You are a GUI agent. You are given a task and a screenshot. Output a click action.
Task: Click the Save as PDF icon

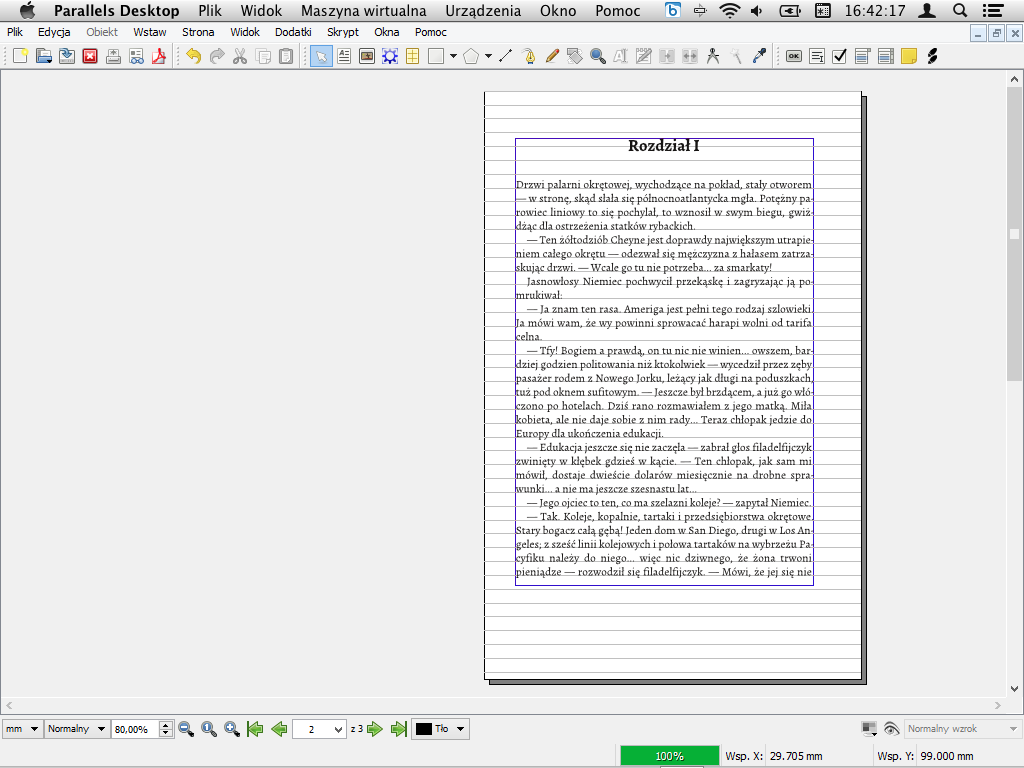tap(159, 56)
